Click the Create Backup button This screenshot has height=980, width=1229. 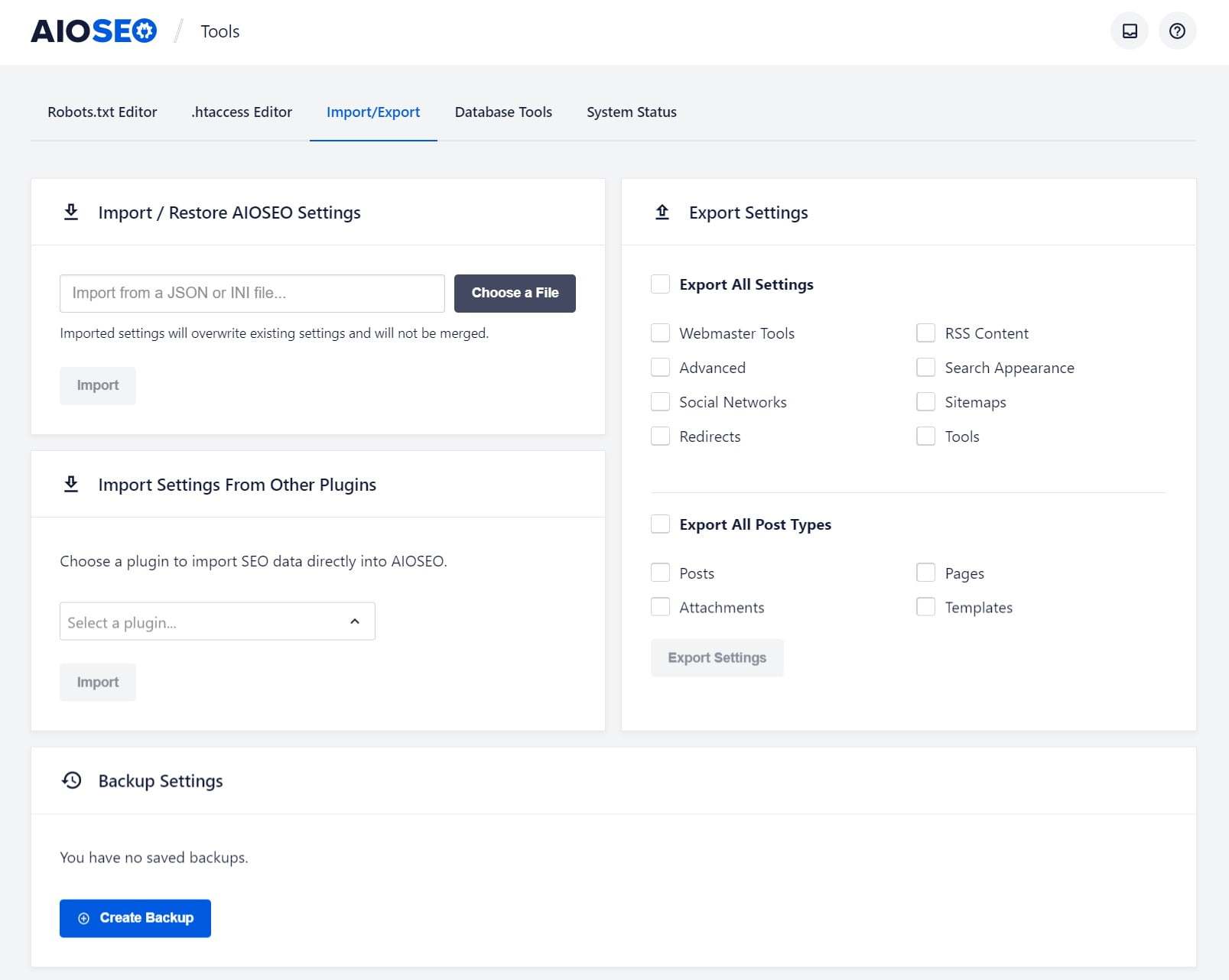point(135,918)
